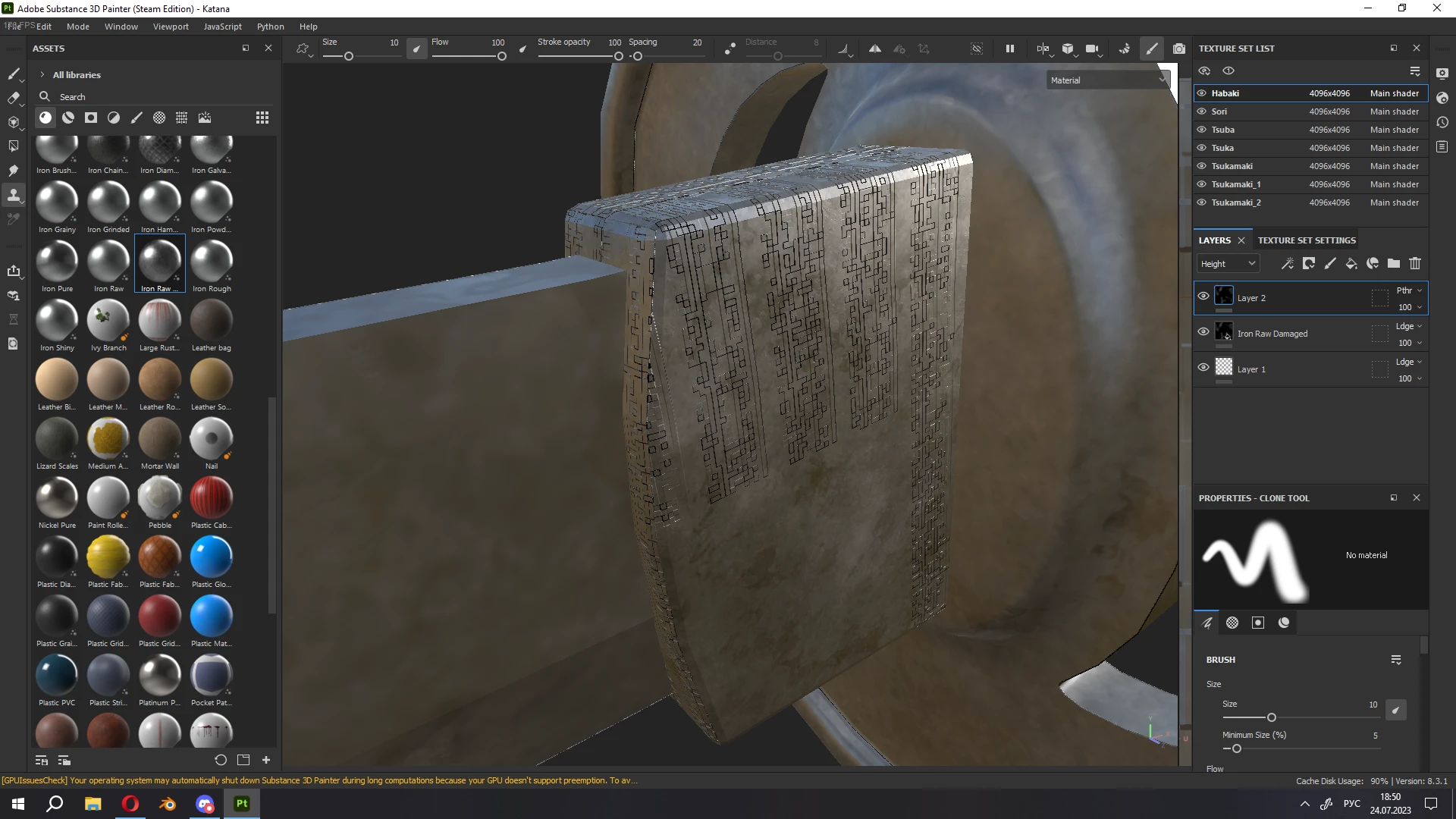Screen dimensions: 1456x819
Task: Click the camera screenshot icon in toolbar
Action: tap(1178, 49)
